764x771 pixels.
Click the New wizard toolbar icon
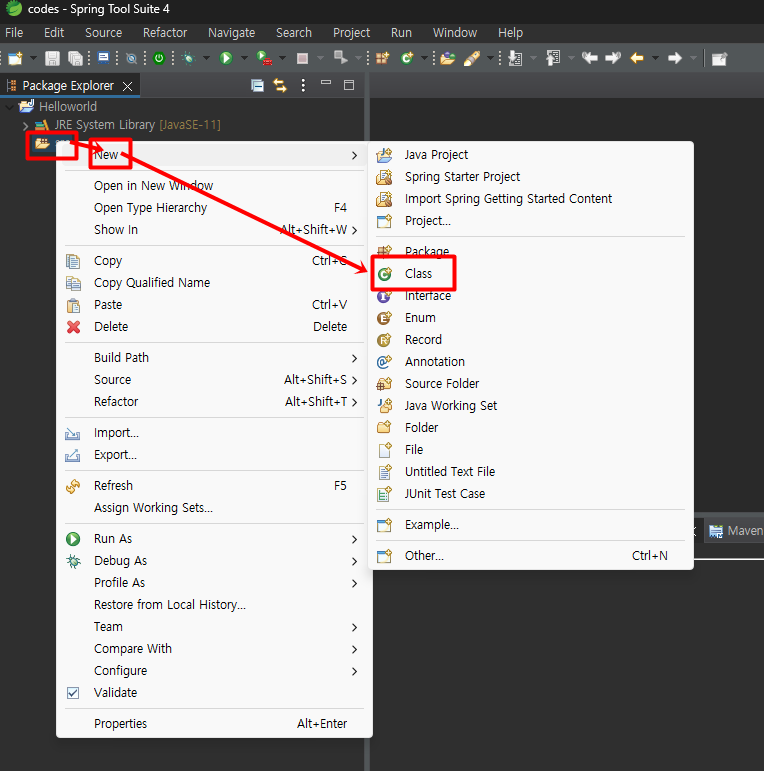tap(15, 59)
